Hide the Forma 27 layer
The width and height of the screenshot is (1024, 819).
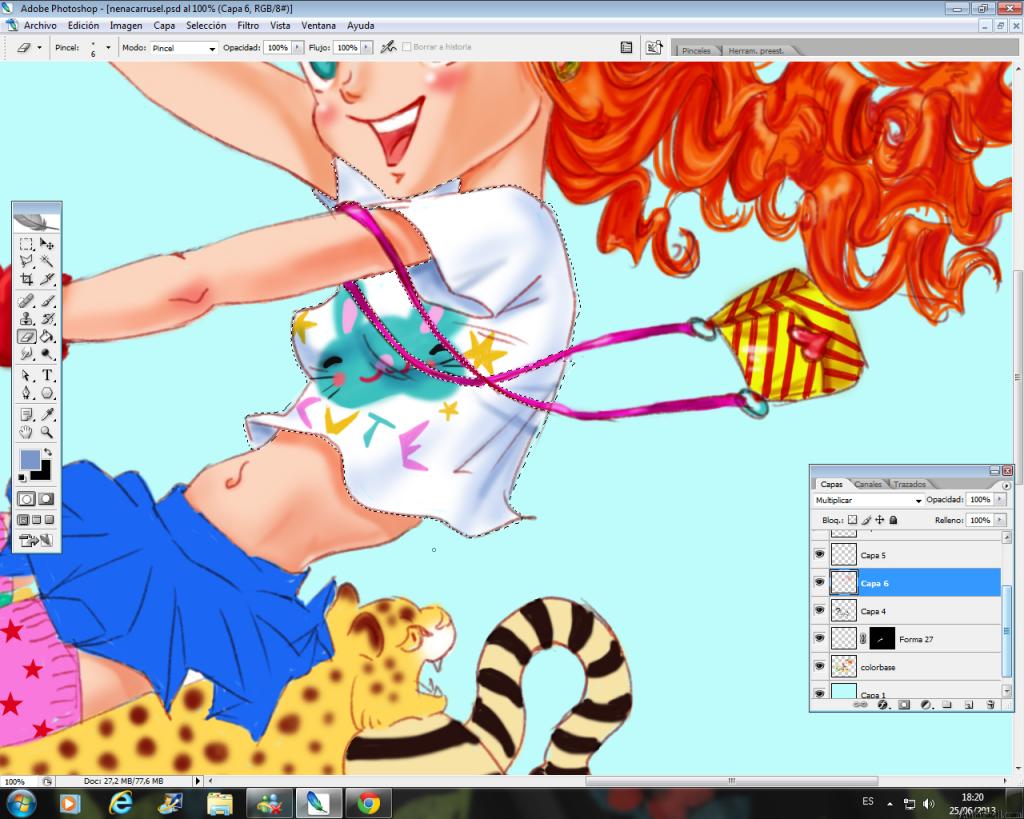pos(820,639)
